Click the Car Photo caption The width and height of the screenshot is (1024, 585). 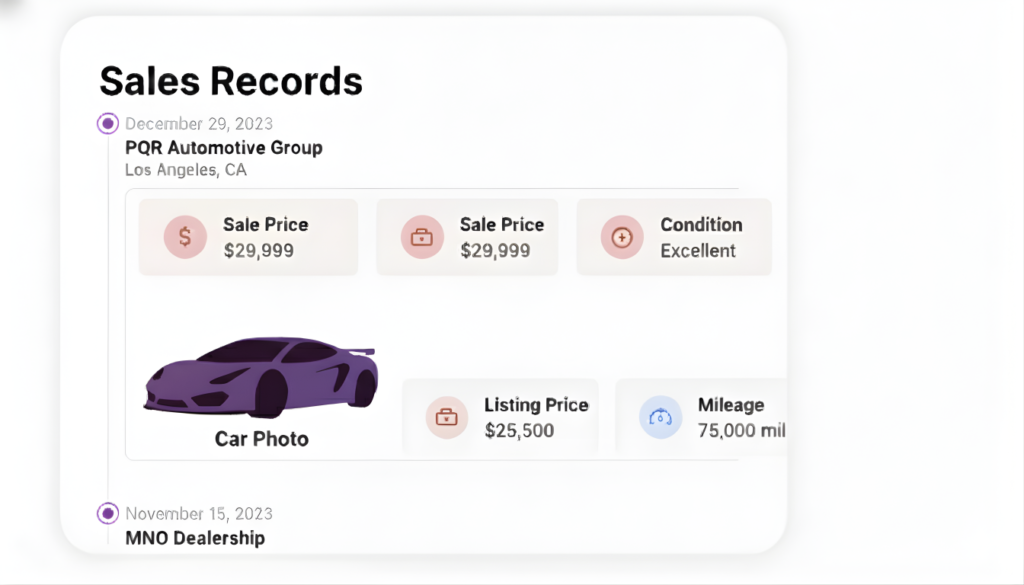[262, 439]
